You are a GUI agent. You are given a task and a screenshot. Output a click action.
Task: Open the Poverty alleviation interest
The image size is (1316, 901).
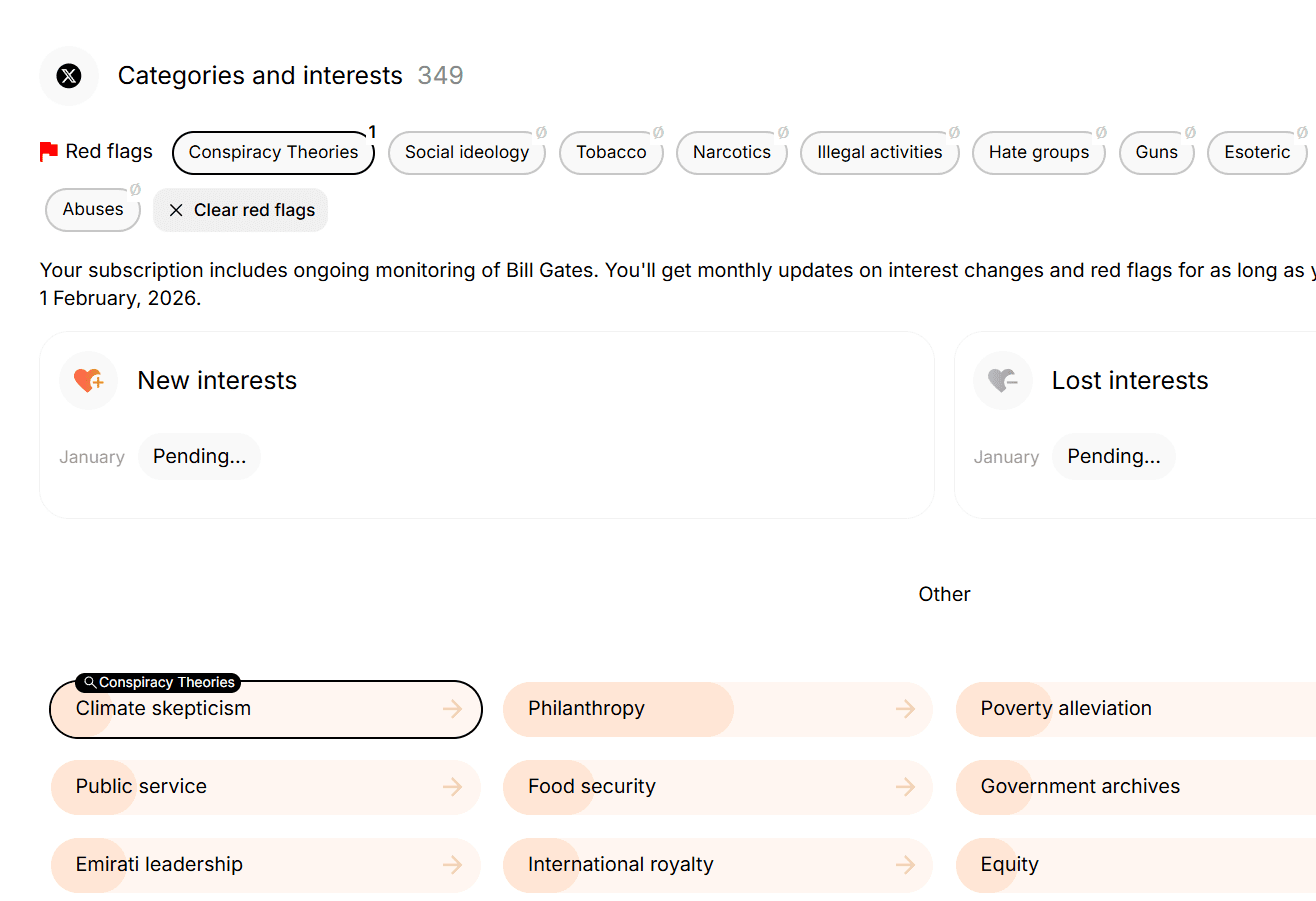(1066, 709)
